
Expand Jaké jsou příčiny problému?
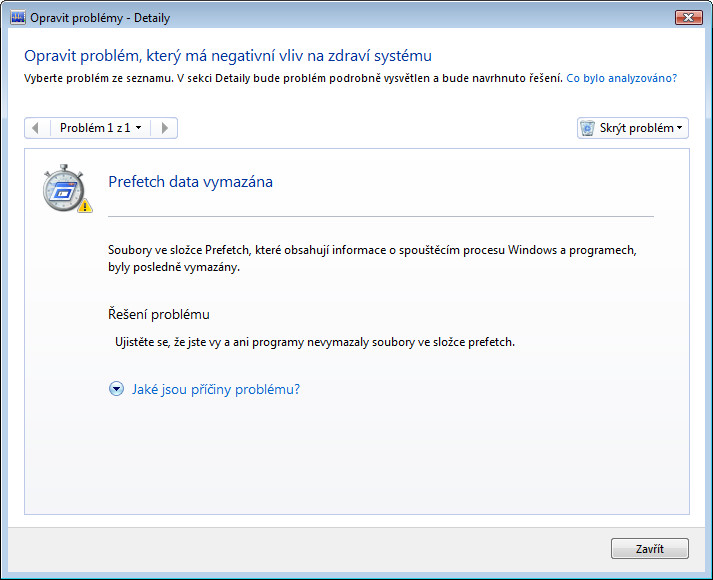(216, 390)
